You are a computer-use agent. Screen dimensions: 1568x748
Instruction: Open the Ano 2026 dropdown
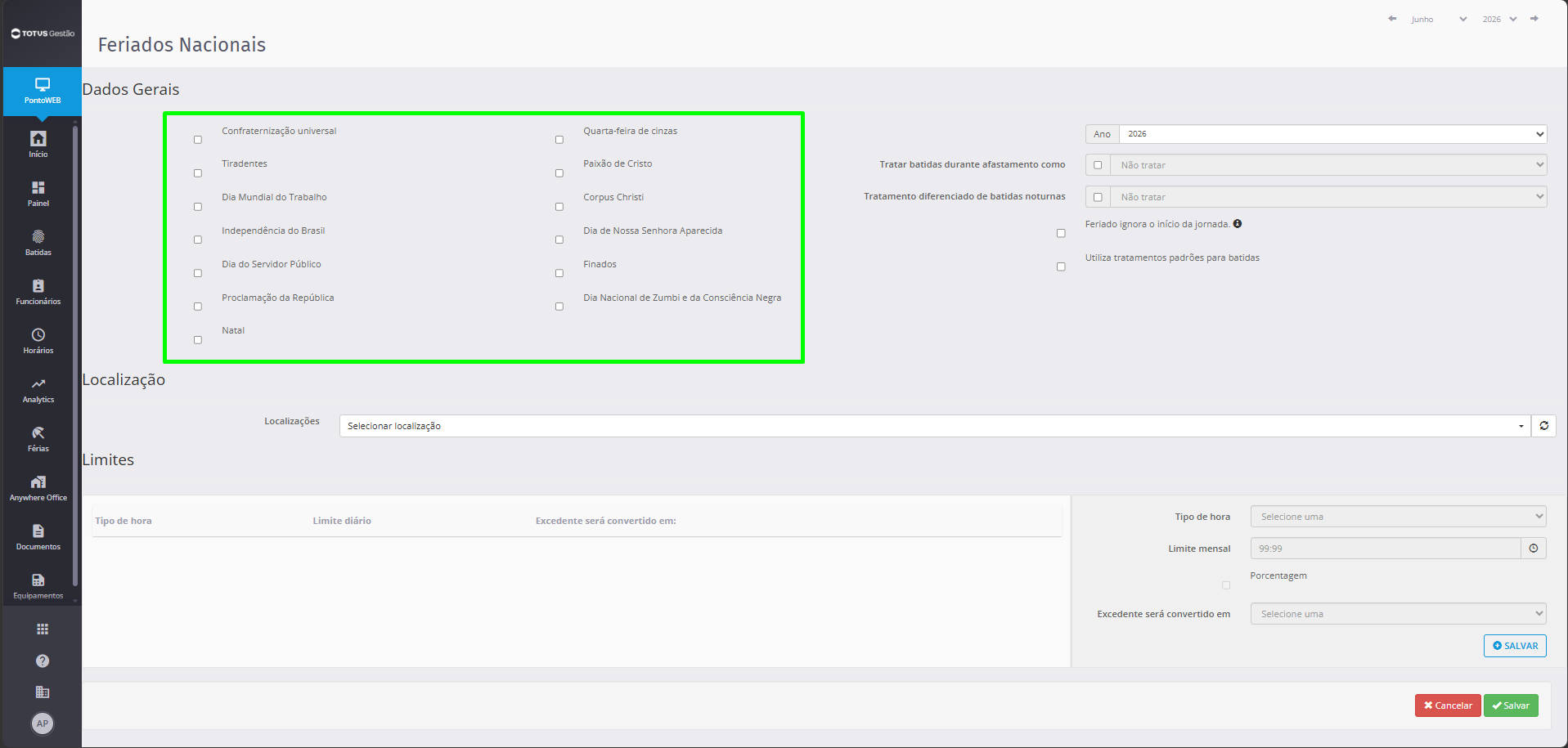pyautogui.click(x=1332, y=134)
